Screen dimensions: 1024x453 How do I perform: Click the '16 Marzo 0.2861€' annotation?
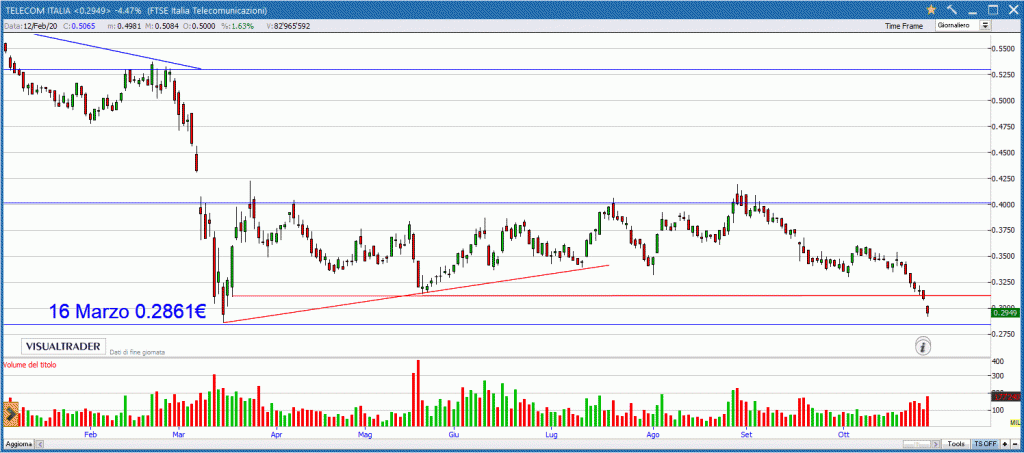pos(127,312)
